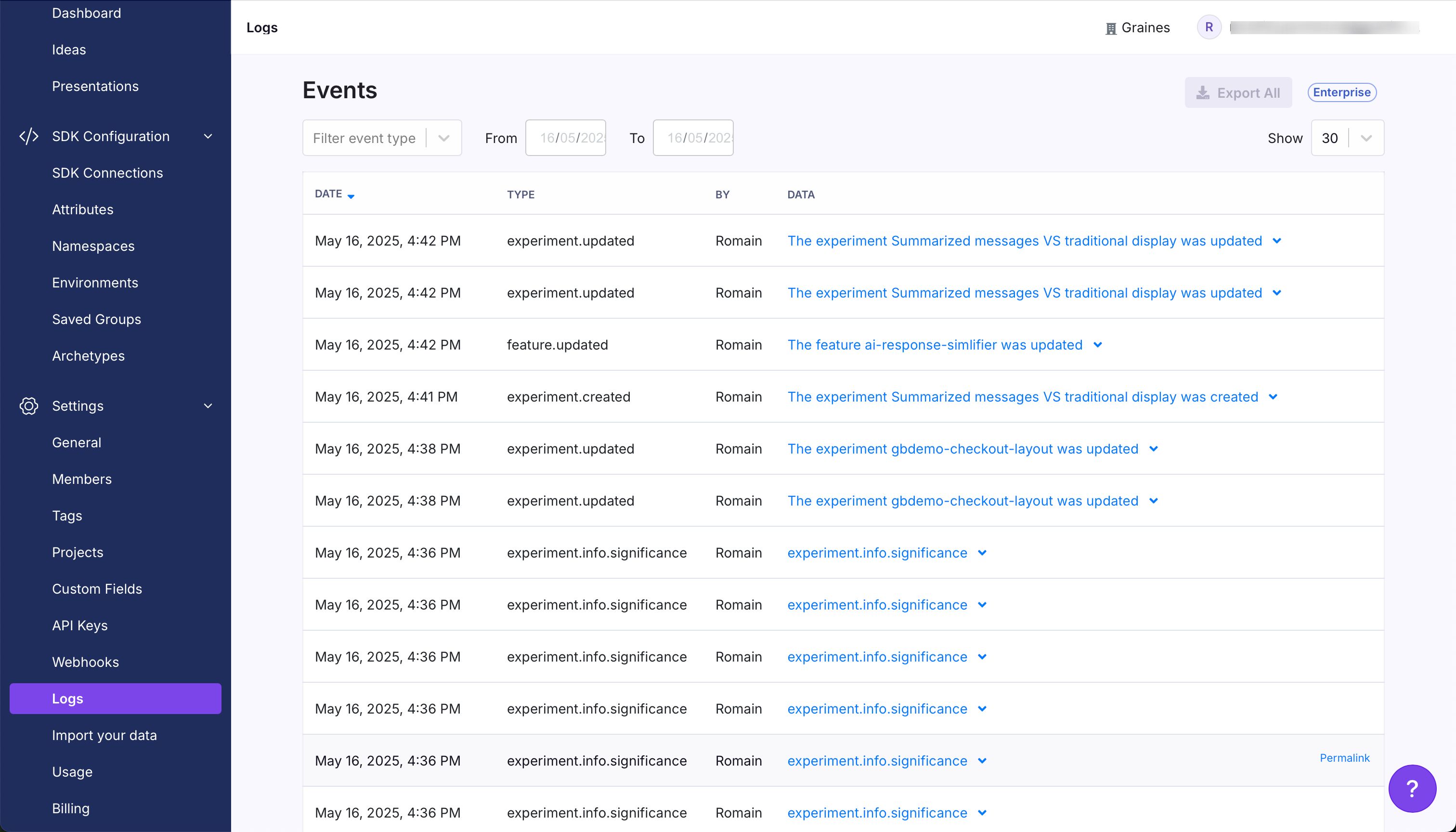1456x832 pixels.
Task: Open Dashboard in sidebar
Action: [86, 13]
